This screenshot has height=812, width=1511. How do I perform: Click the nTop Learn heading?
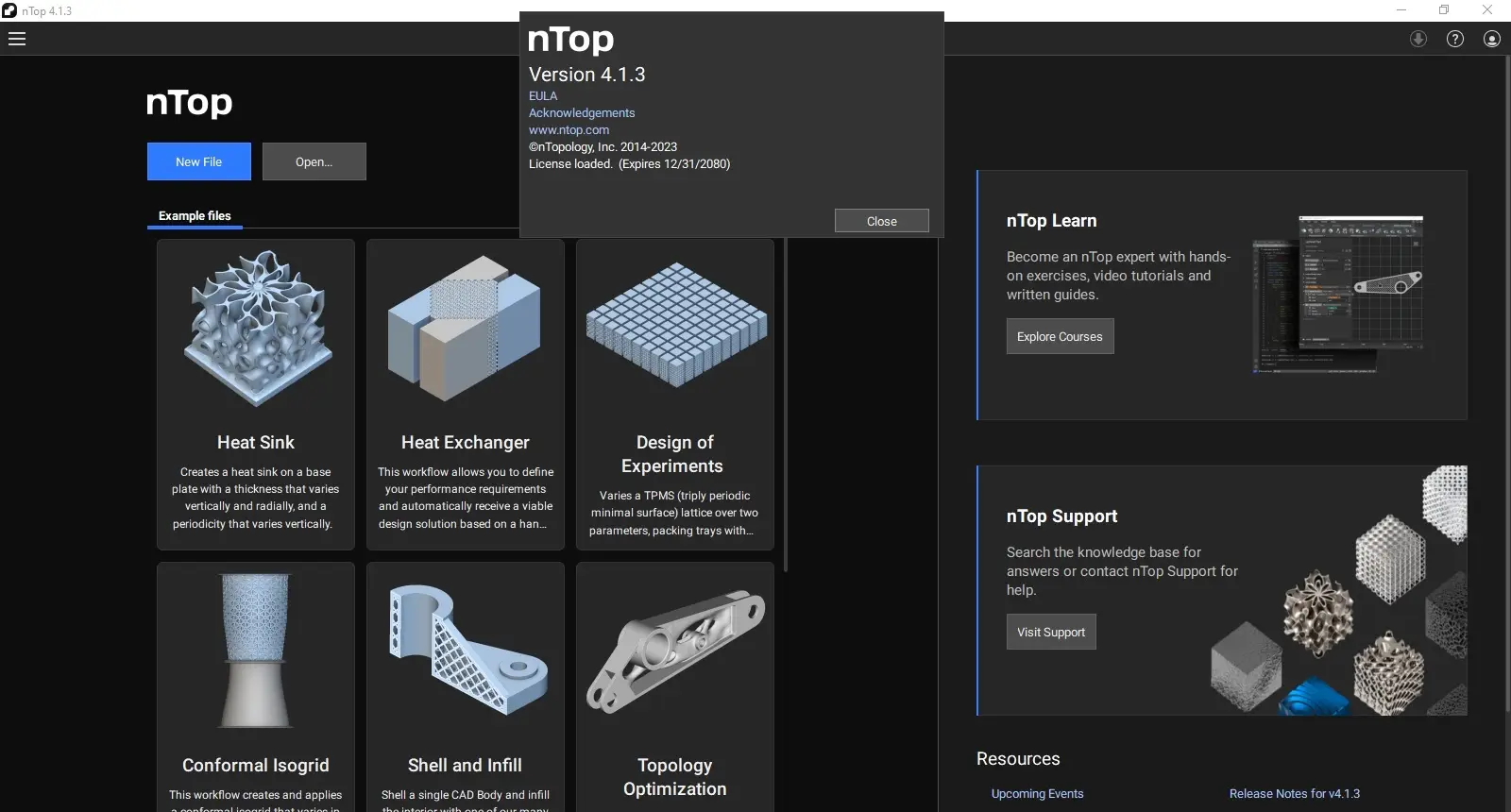[1051, 221]
